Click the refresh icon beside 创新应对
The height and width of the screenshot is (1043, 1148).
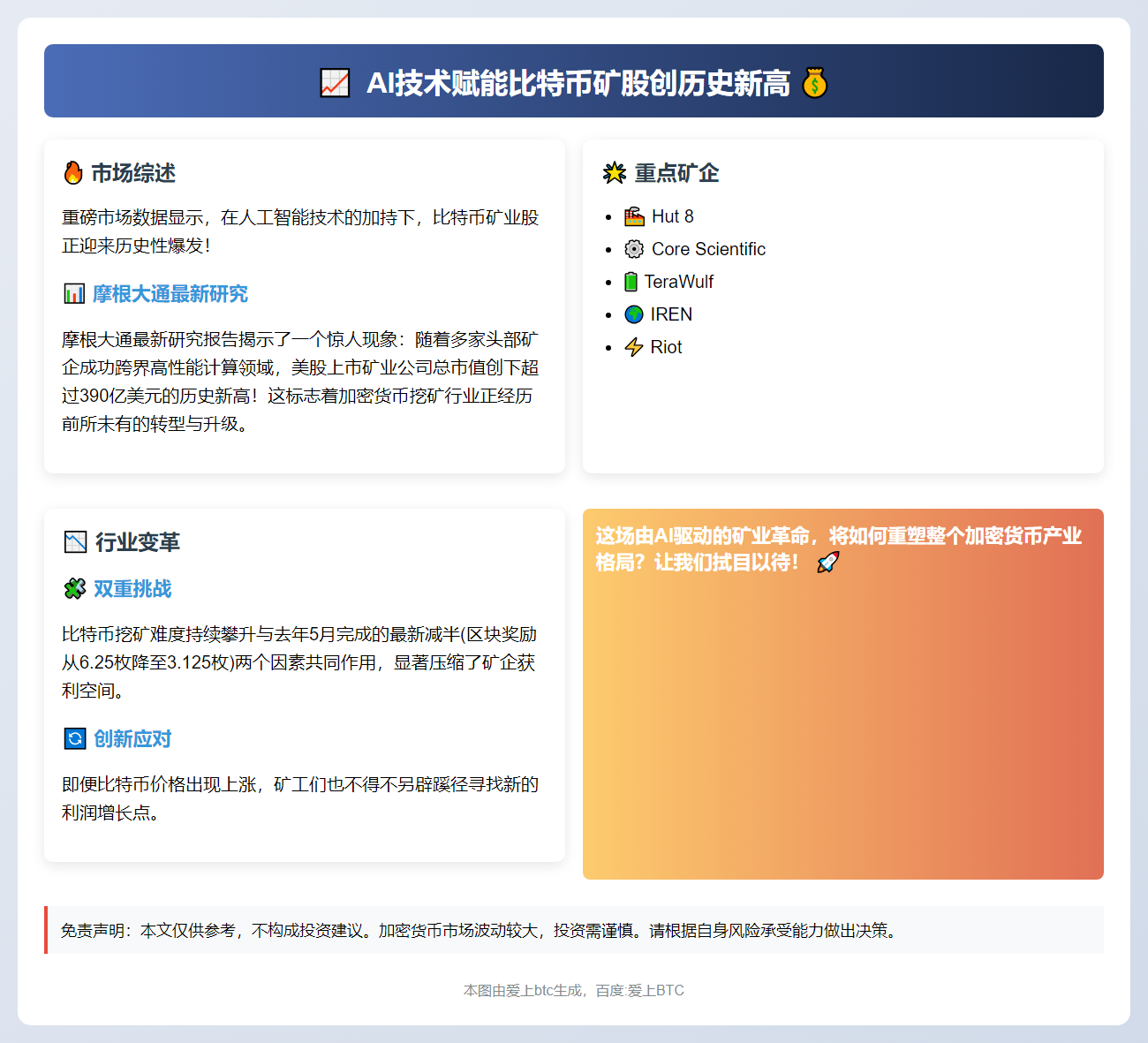point(76,738)
